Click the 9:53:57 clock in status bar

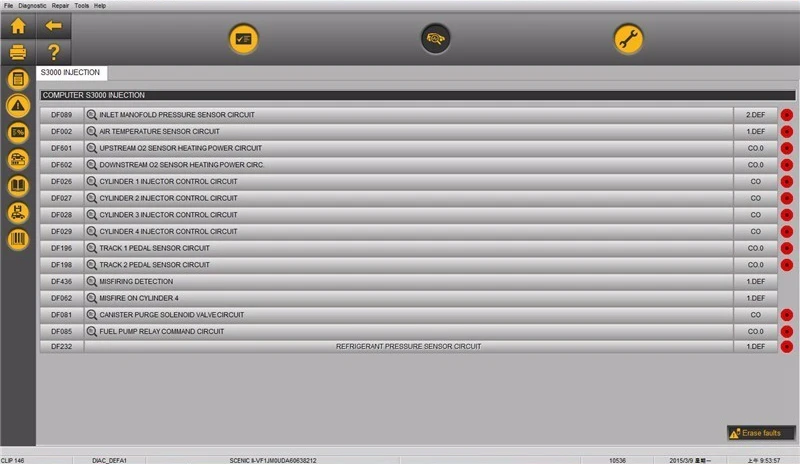764,460
